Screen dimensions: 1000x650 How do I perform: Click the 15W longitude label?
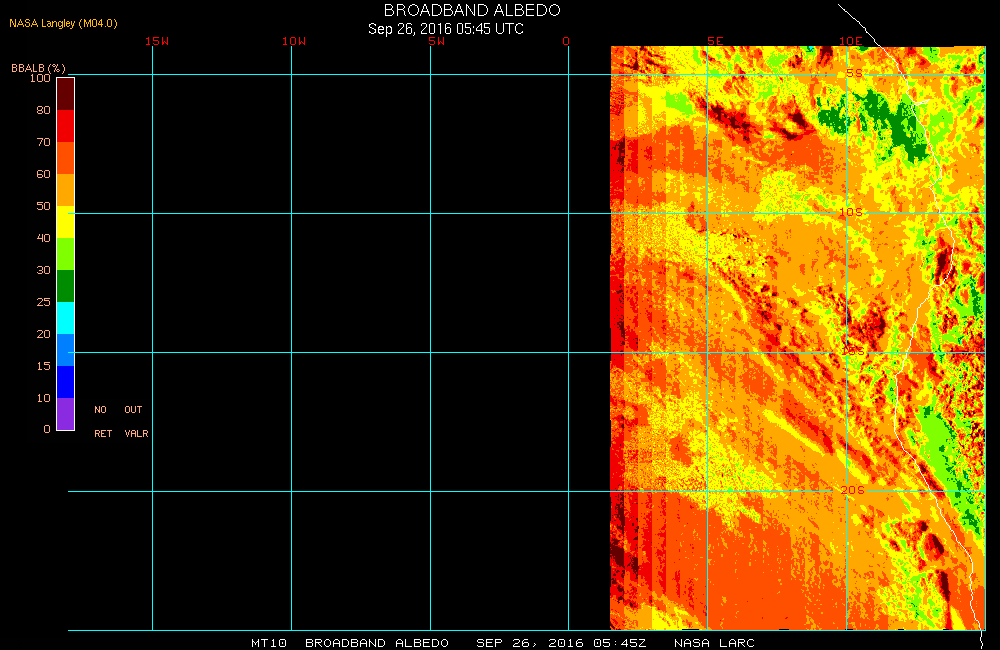(x=156, y=41)
